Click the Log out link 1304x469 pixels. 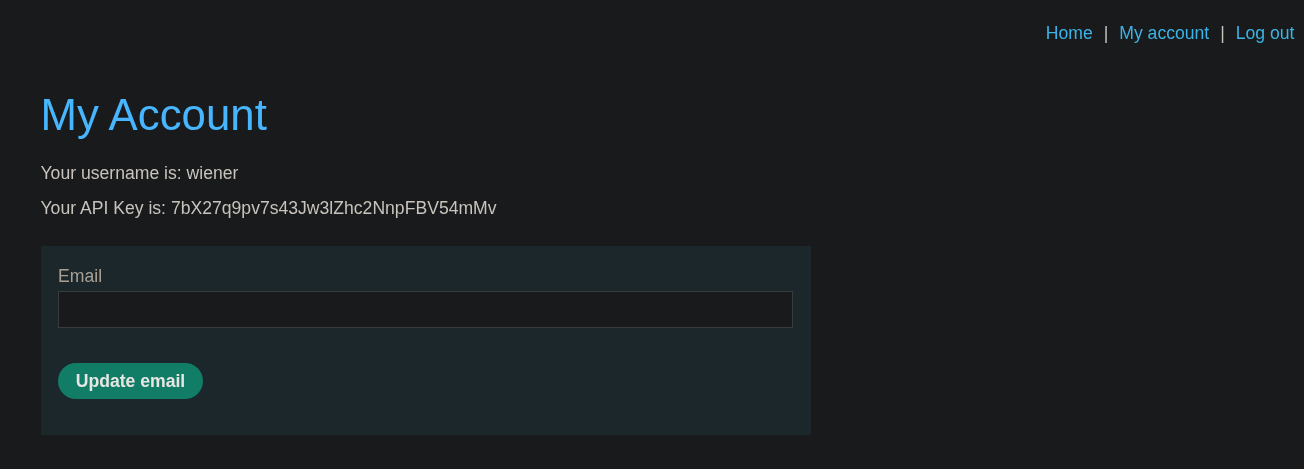[1264, 33]
